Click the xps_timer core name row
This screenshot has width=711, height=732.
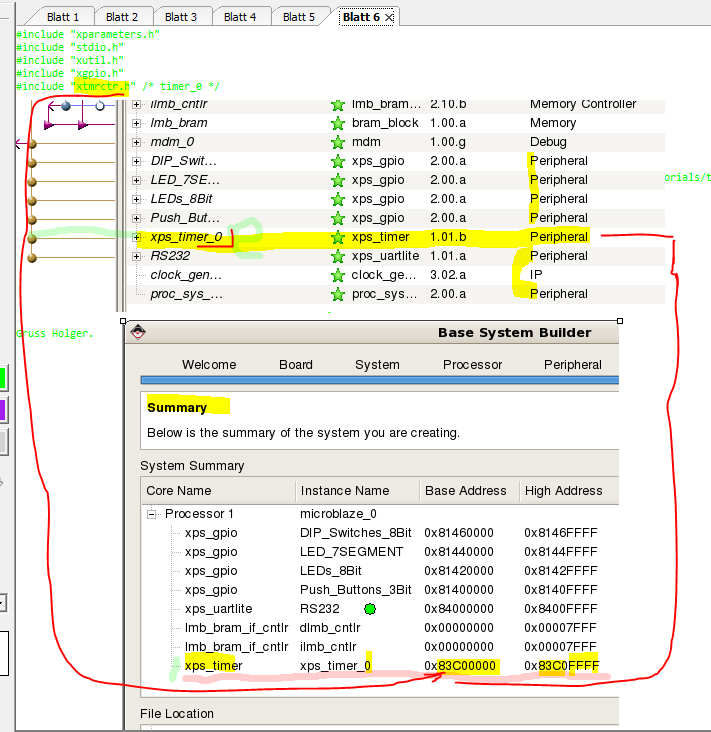213,666
